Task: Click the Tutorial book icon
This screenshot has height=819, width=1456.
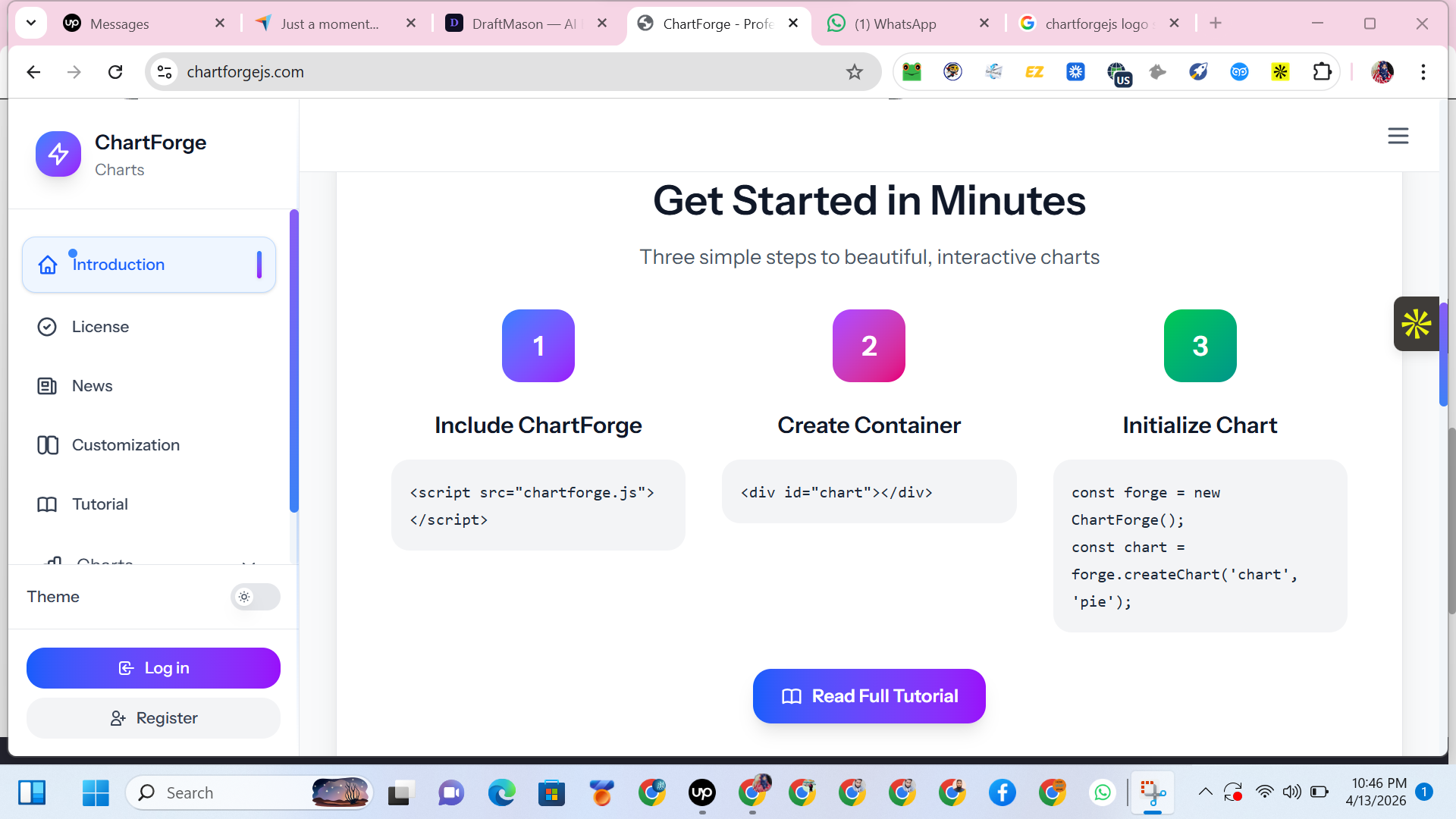Action: pos(47,504)
